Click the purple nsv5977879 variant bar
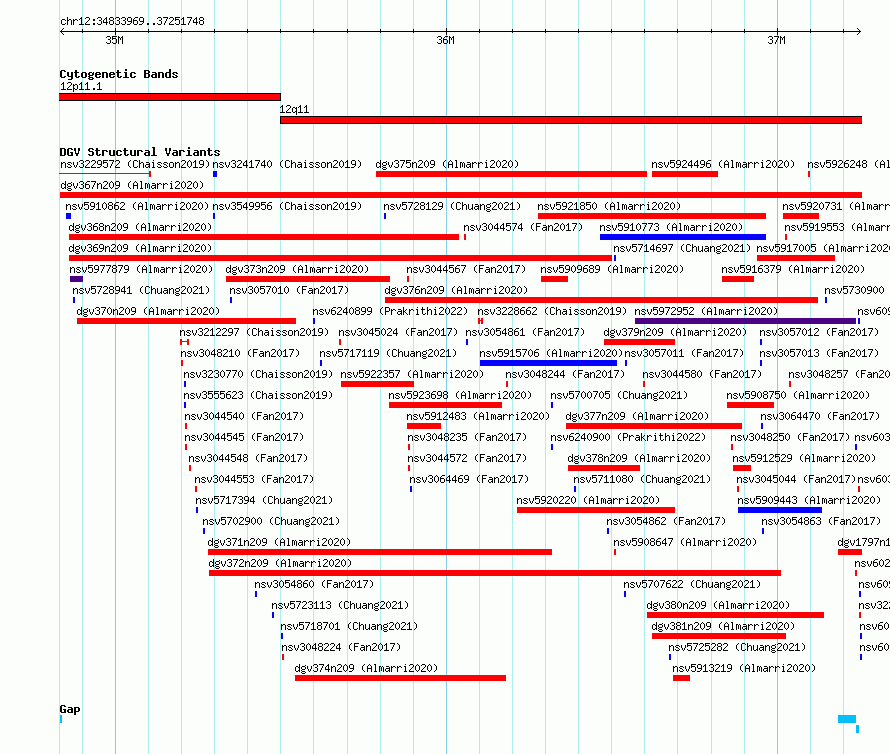This screenshot has width=890, height=754. point(77,279)
